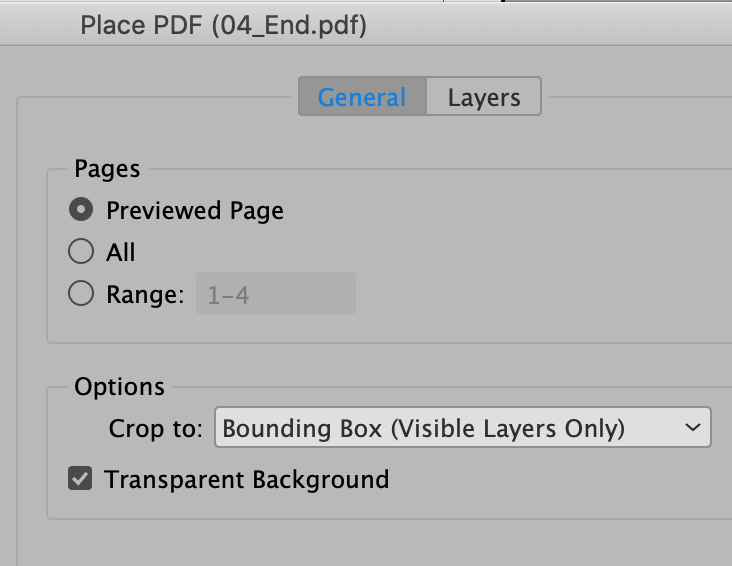The image size is (732, 566).
Task: Click the Transparent Background label
Action: tap(246, 480)
